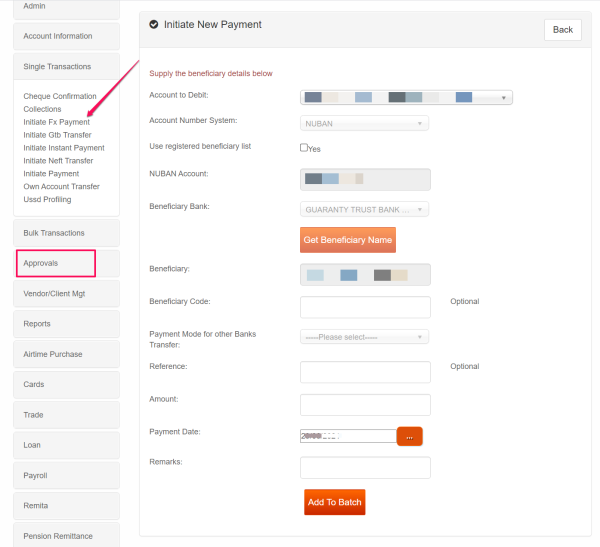
Task: Click the NUBAN Account input field
Action: pyautogui.click(x=365, y=180)
